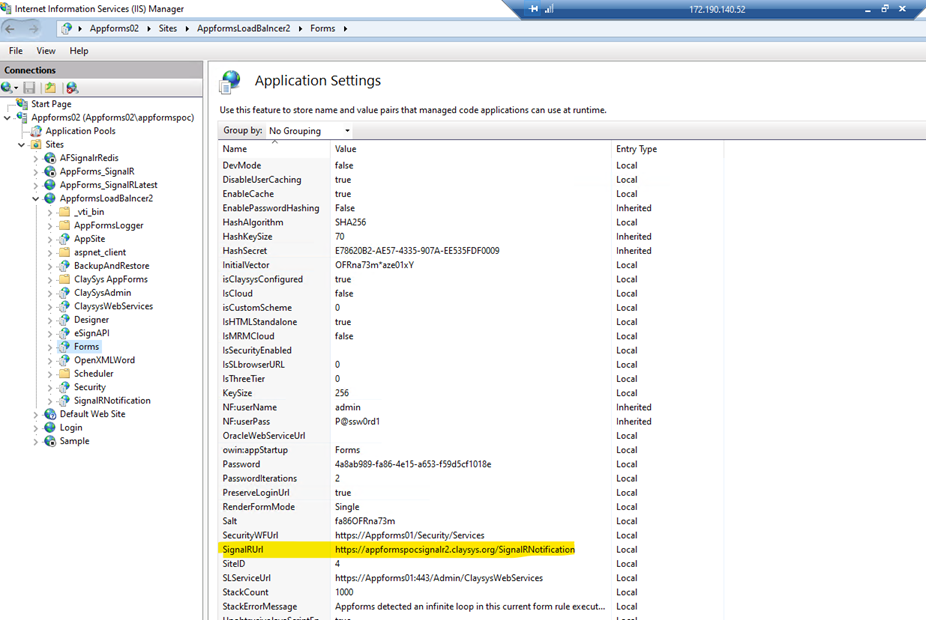The height and width of the screenshot is (620, 926).
Task: Click the Start Page icon in tree
Action: (22, 104)
